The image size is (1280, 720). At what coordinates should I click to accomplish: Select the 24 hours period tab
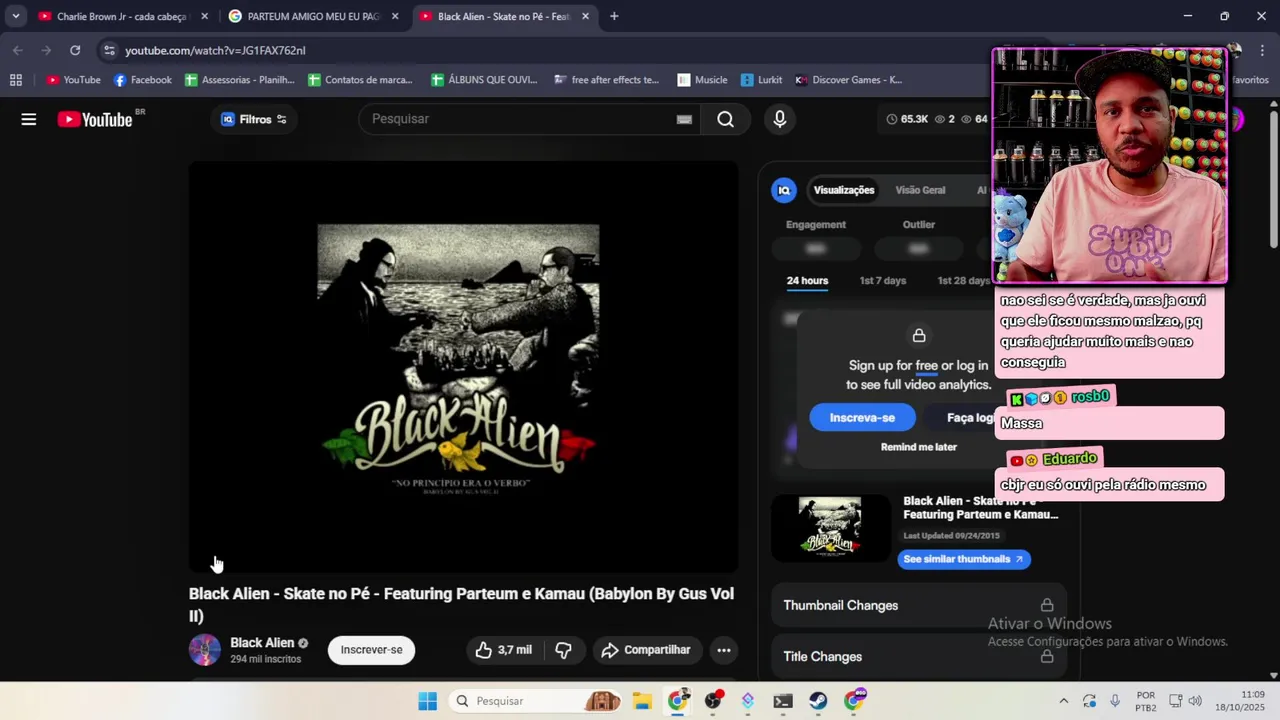807,281
